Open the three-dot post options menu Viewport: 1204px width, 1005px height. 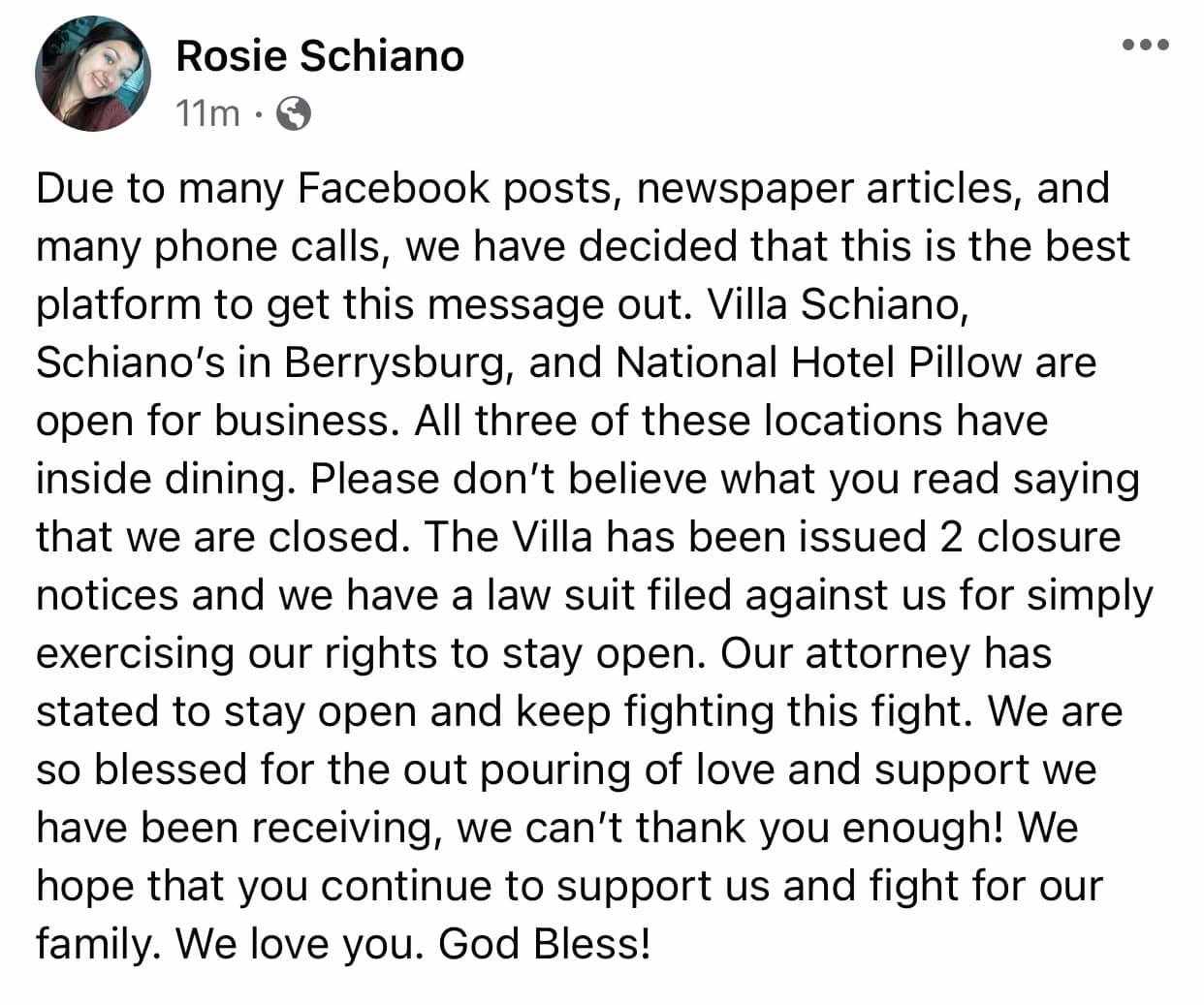pos(1147,45)
